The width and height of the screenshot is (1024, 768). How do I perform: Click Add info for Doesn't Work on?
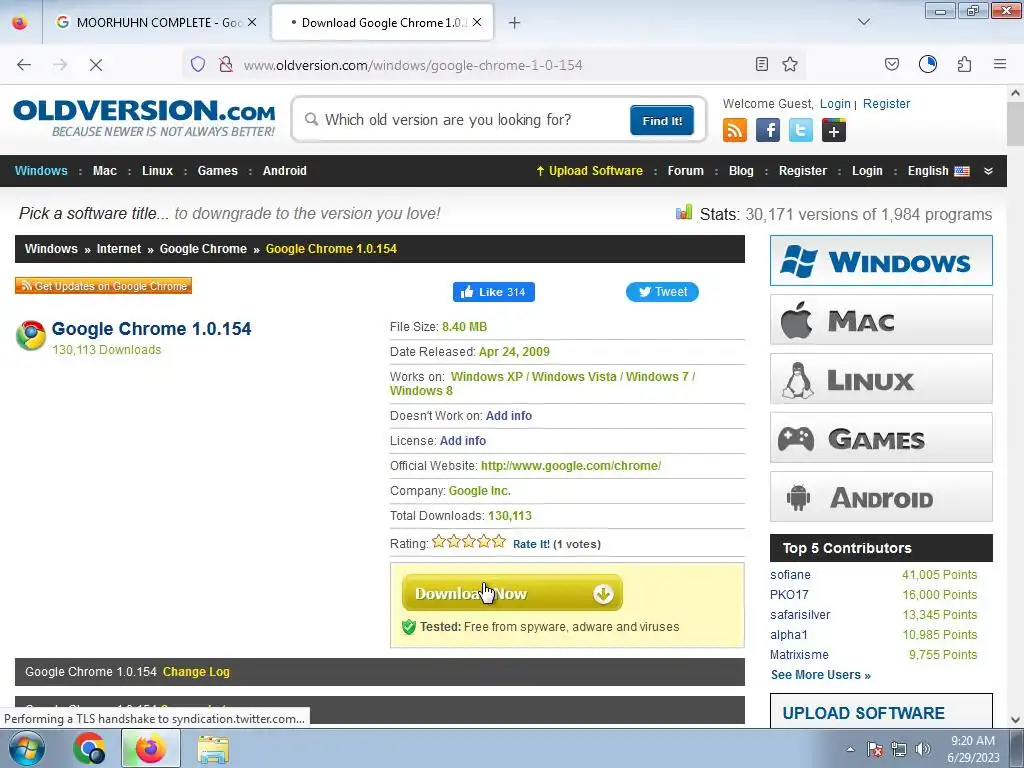[x=509, y=416]
